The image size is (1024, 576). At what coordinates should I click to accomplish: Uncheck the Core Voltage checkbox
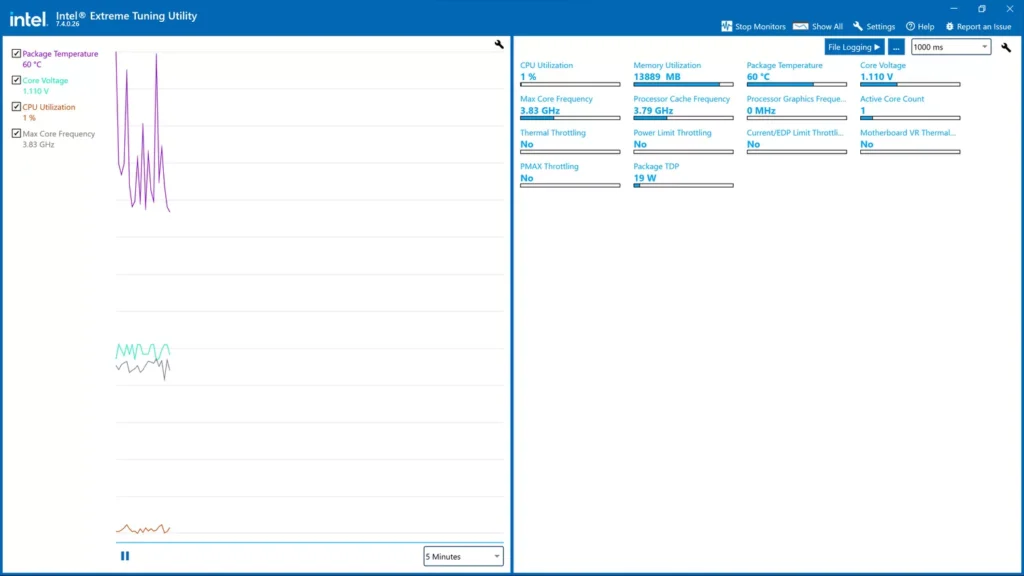(16, 80)
